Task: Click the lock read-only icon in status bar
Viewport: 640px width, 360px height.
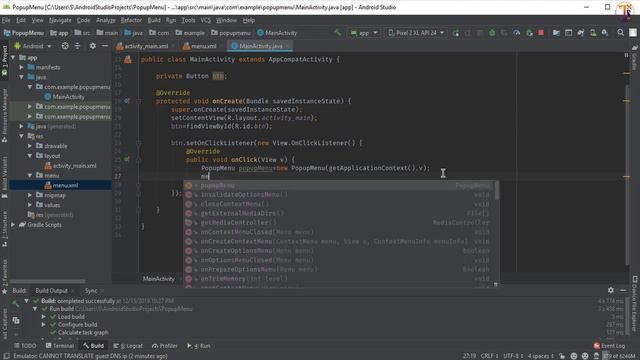Action: 562,356
